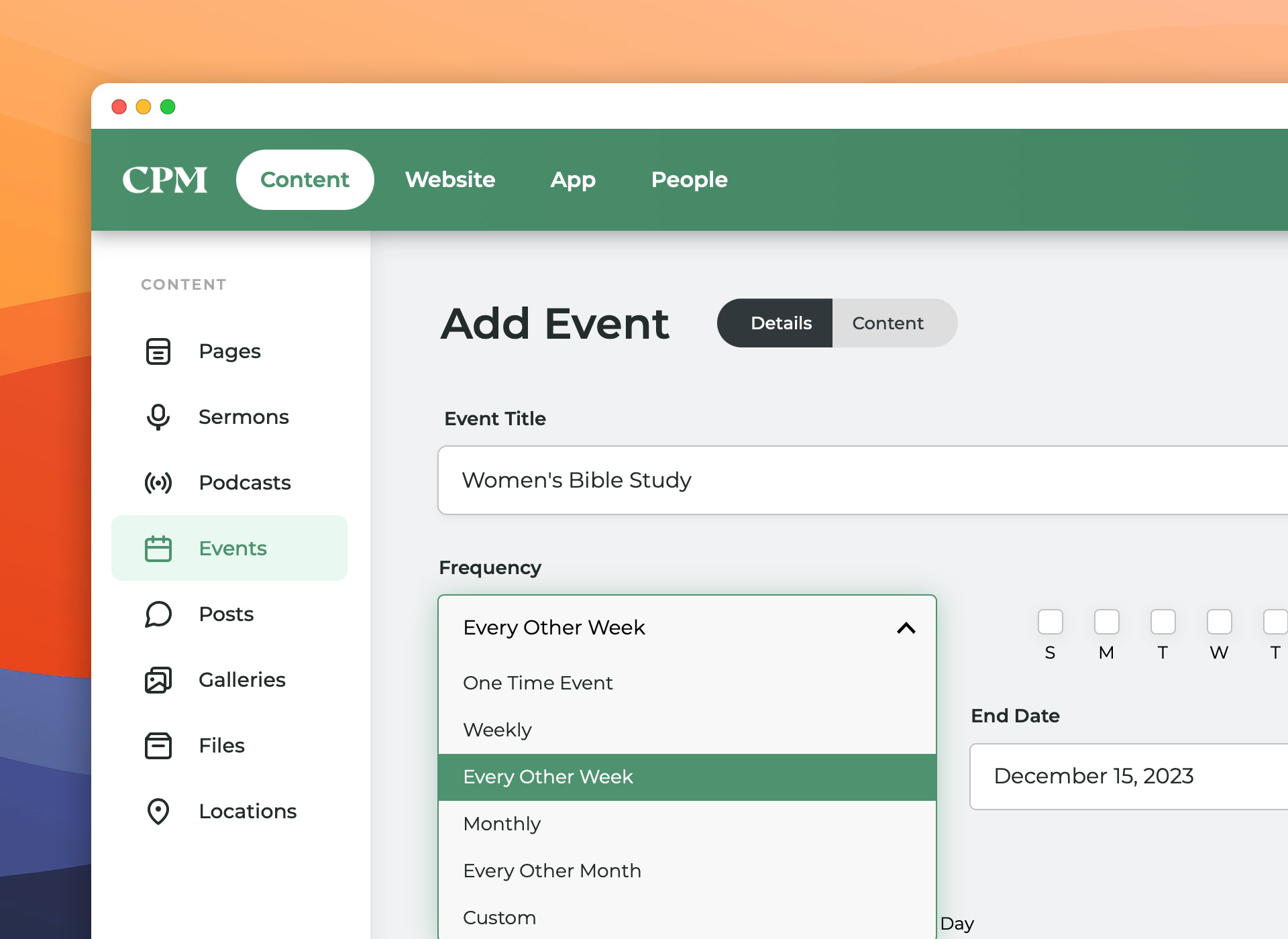Collapse the Frequency dropdown with chevron
The width and height of the screenshot is (1288, 939).
(x=906, y=628)
